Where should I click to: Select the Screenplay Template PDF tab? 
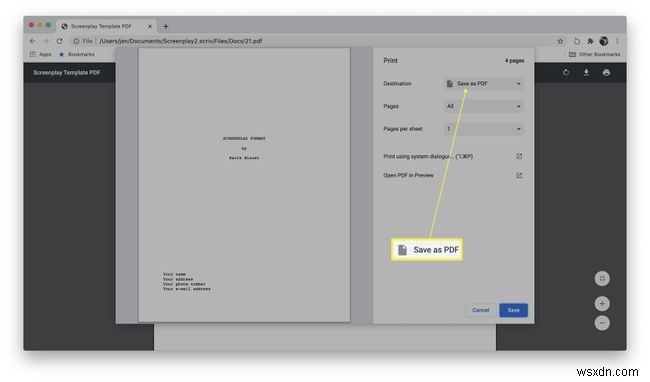pos(106,26)
